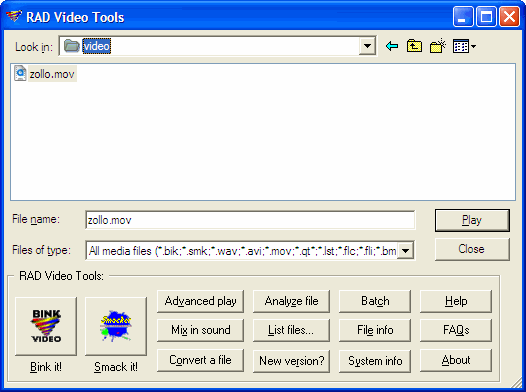Open the small arrow beside the View icon
The width and height of the screenshot is (526, 392).
[473, 46]
